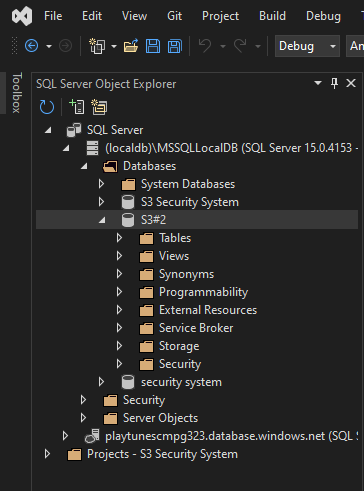Viewport: 364px width, 491px height.
Task: Click the New Project toolbar icon
Action: coord(97,46)
